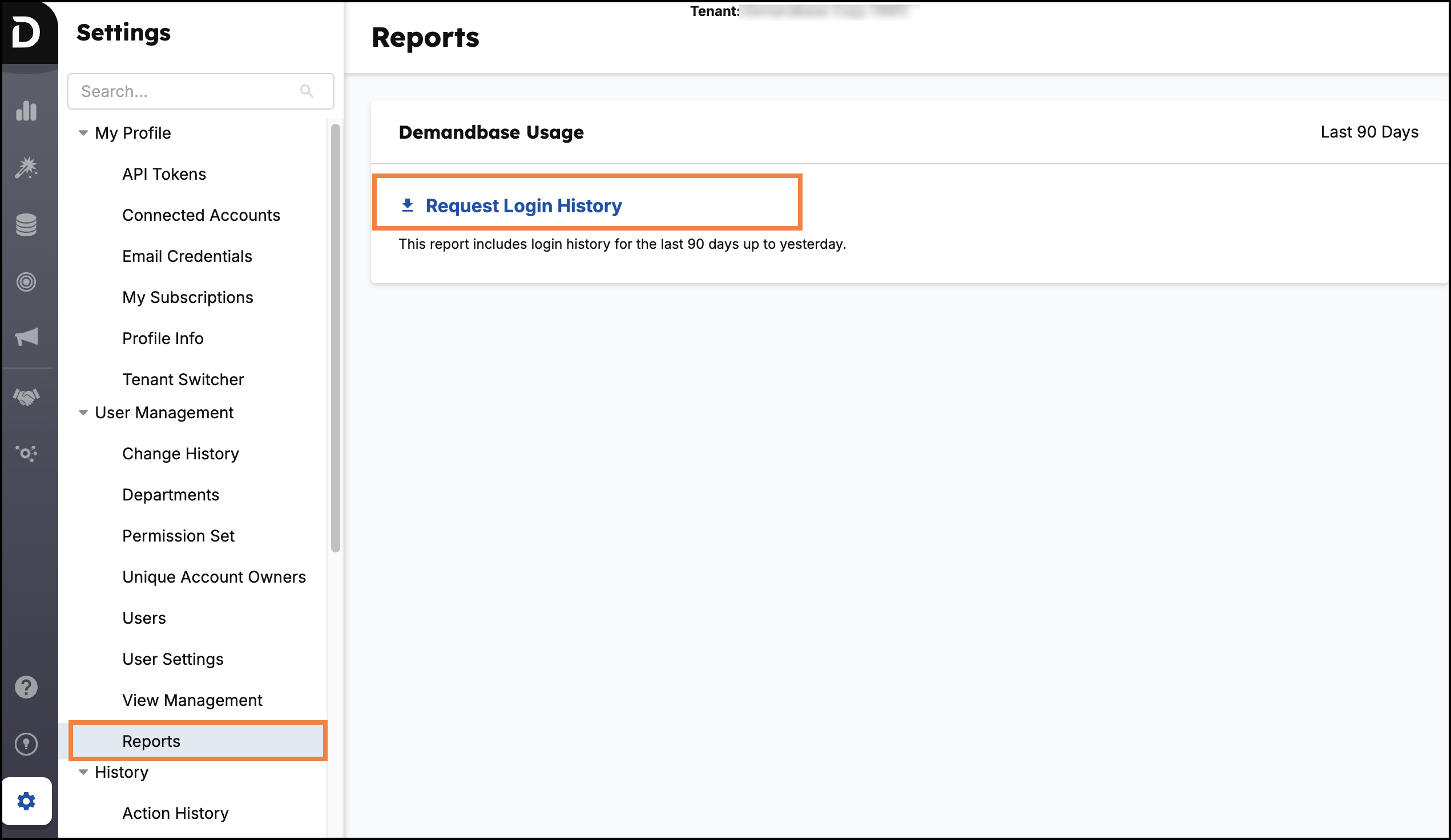Viewport: 1451px width, 840px height.
Task: Open Departments settings
Action: 171,495
